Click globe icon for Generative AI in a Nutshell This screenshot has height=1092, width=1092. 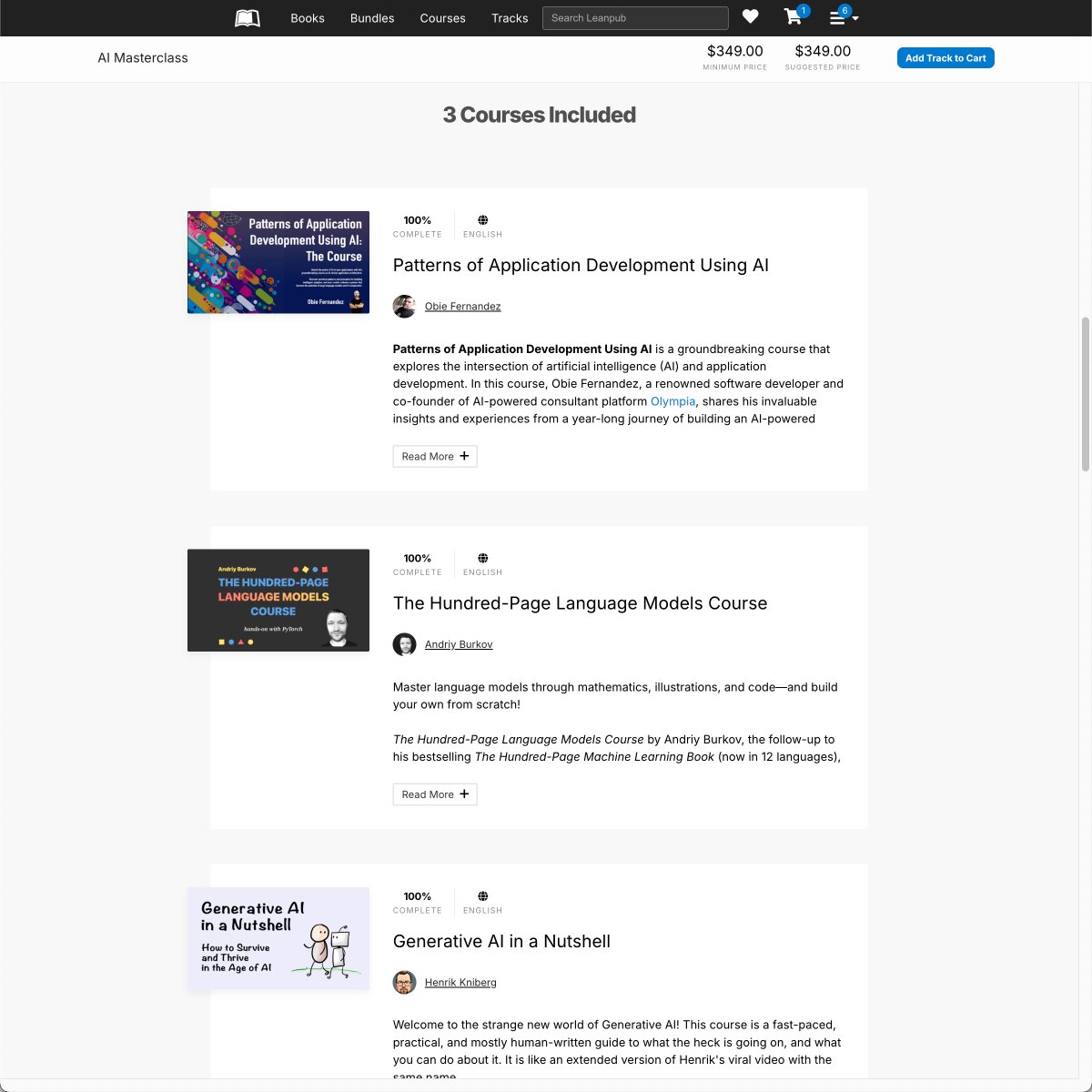(483, 896)
